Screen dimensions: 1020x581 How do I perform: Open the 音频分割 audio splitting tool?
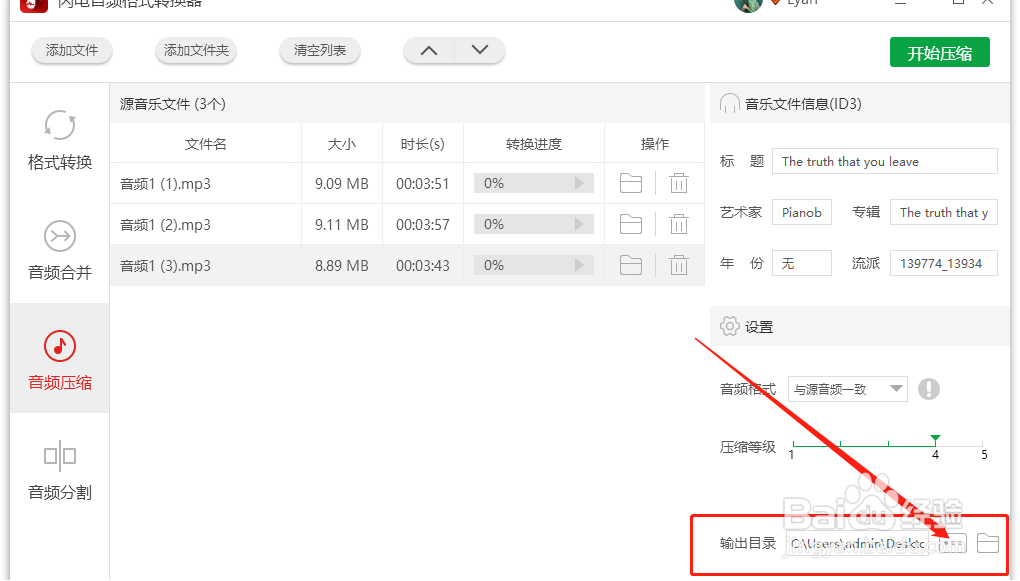coord(59,465)
